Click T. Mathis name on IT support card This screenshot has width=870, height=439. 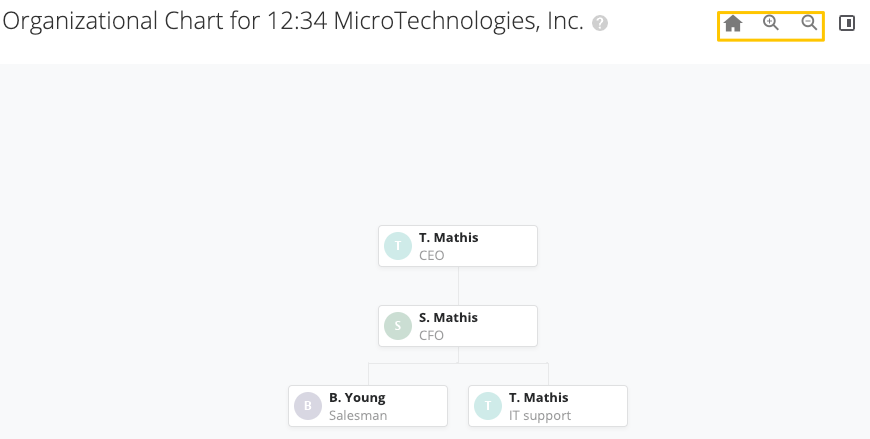(x=538, y=398)
